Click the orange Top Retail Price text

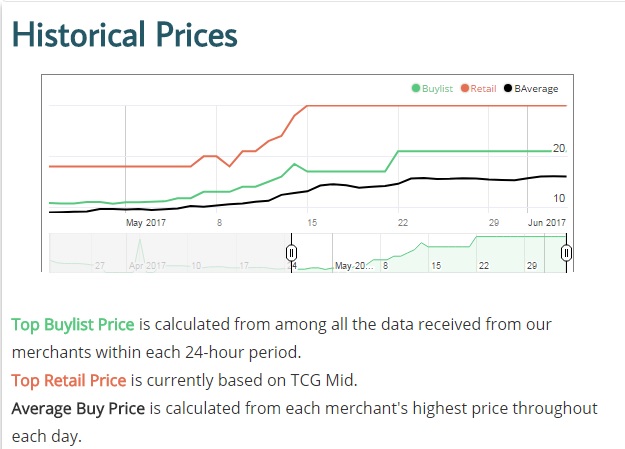68,380
